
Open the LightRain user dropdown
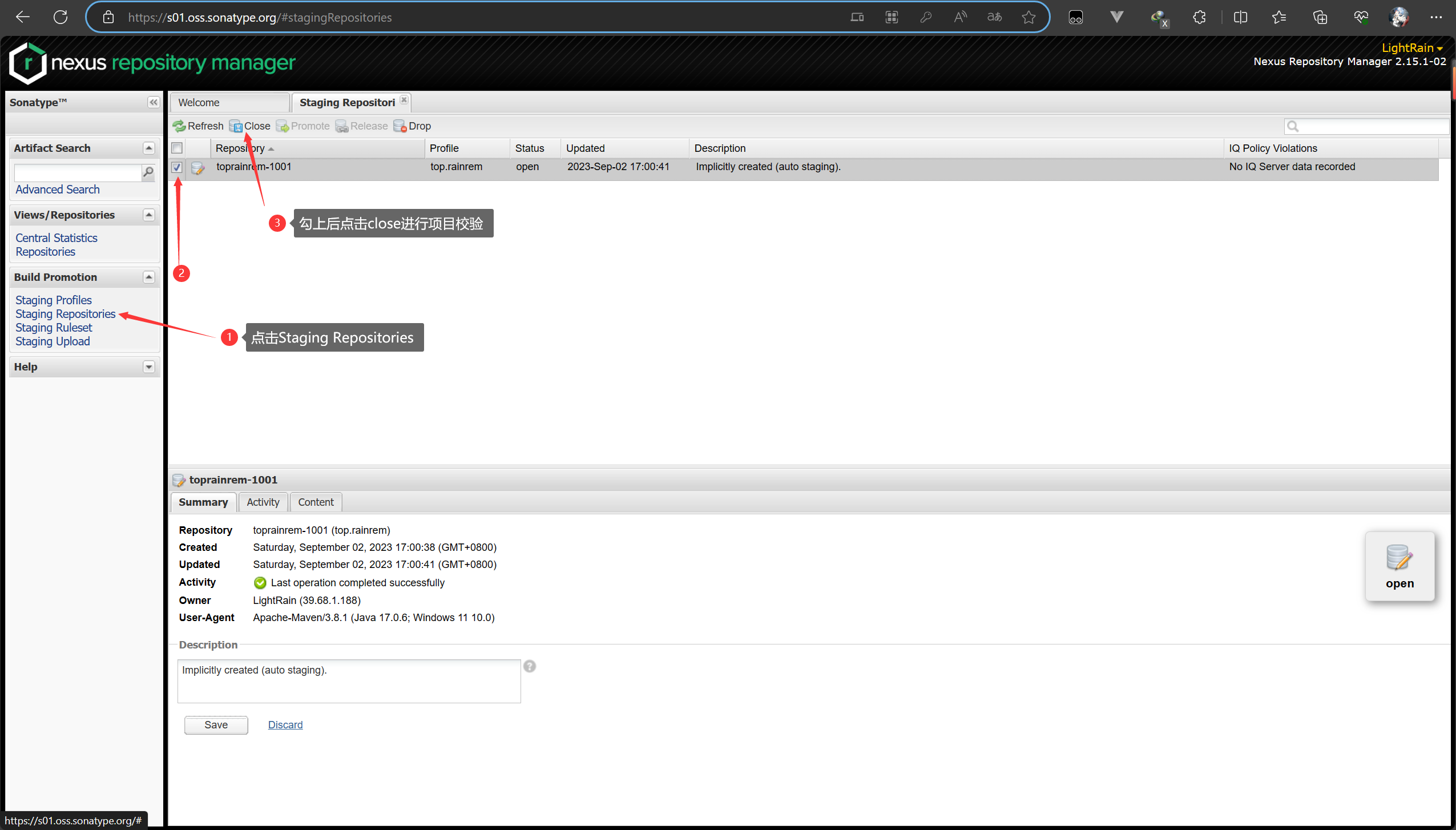[1411, 48]
